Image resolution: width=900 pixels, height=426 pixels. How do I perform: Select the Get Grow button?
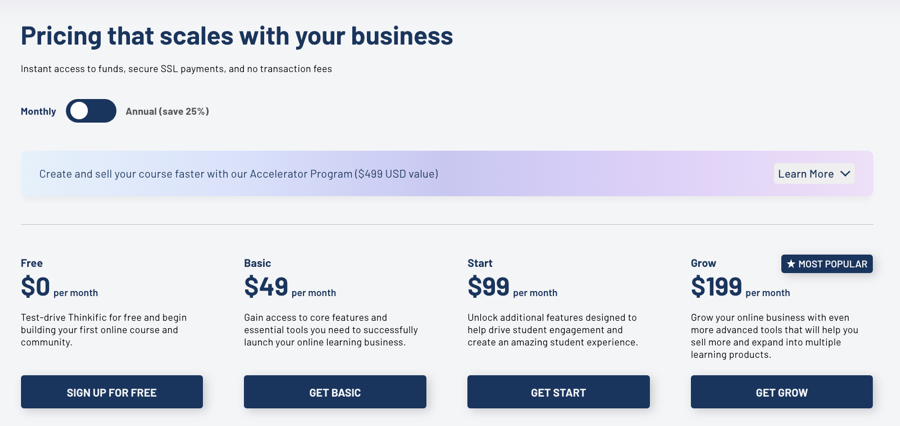point(781,392)
